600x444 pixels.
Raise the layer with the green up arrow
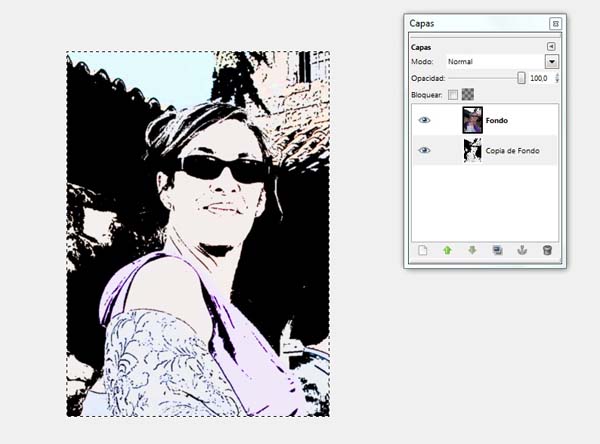coord(447,251)
